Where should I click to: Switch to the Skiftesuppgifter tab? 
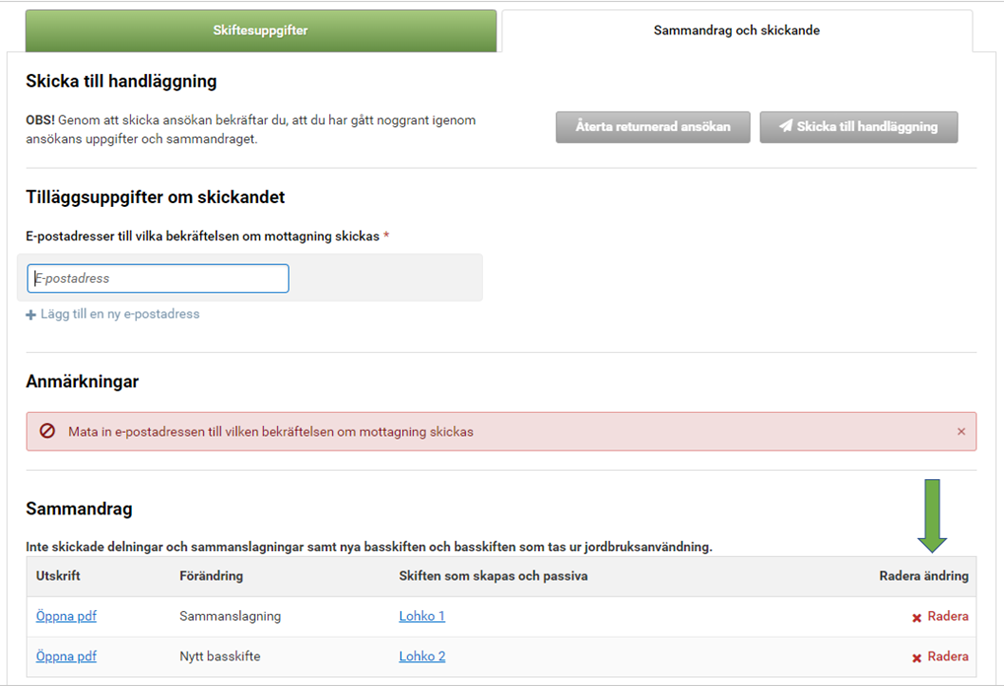(260, 31)
